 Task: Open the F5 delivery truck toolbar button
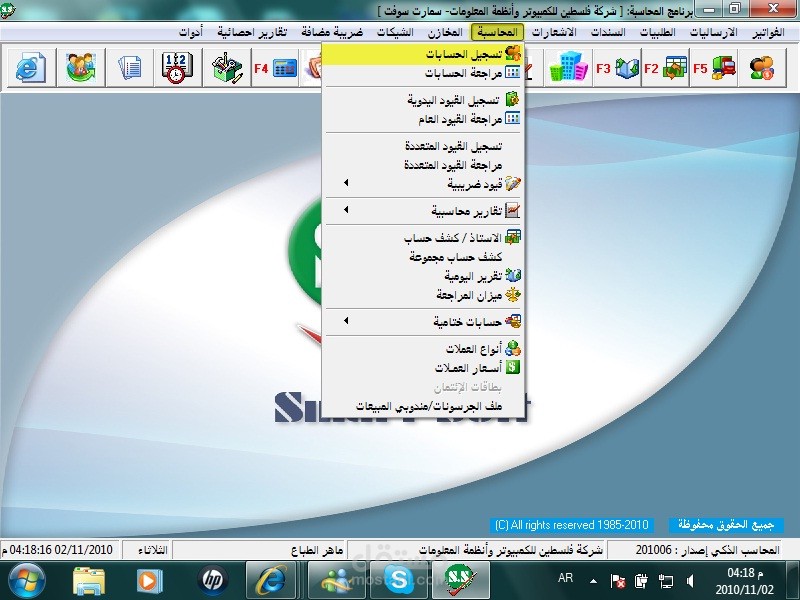point(714,67)
